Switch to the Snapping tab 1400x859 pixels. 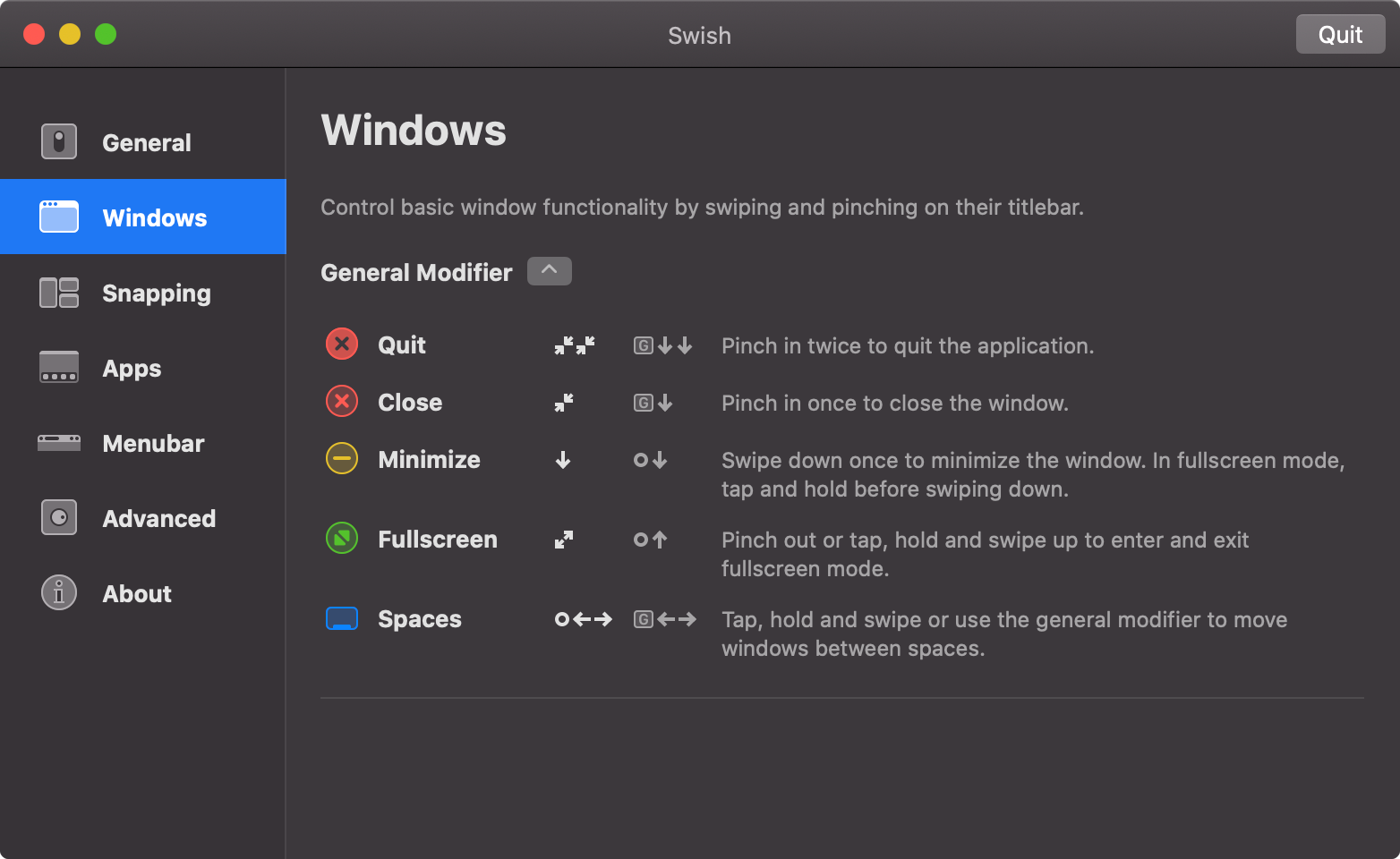coord(143,293)
